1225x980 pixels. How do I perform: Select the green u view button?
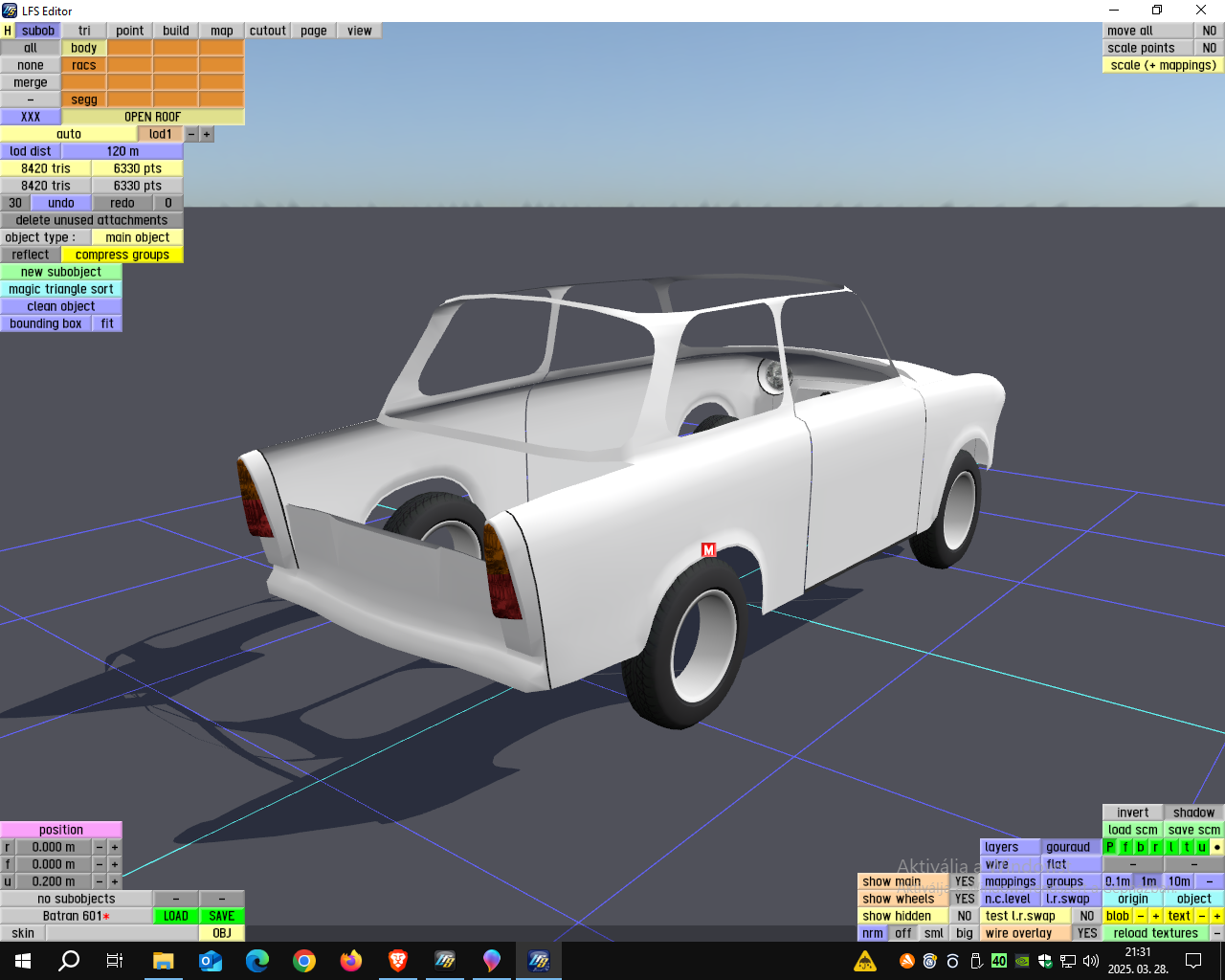(x=1202, y=847)
